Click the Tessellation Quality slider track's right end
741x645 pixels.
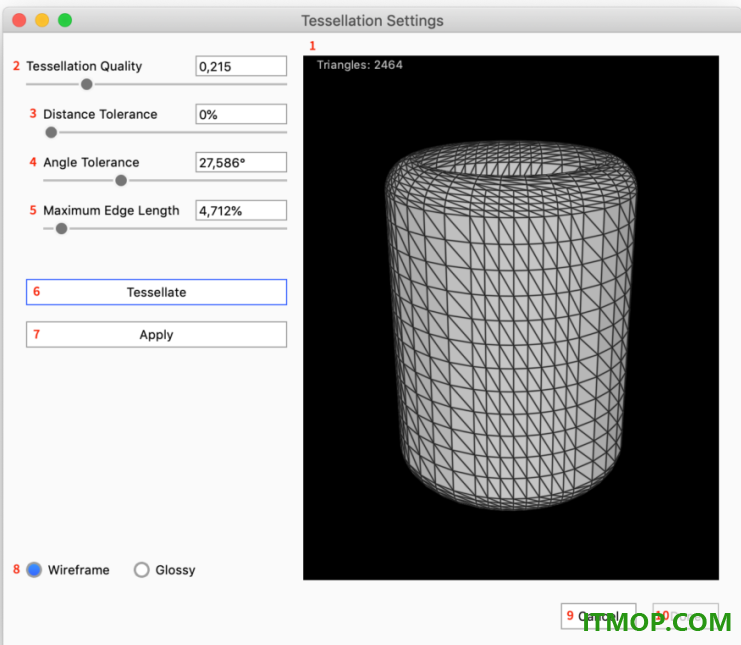pos(284,85)
